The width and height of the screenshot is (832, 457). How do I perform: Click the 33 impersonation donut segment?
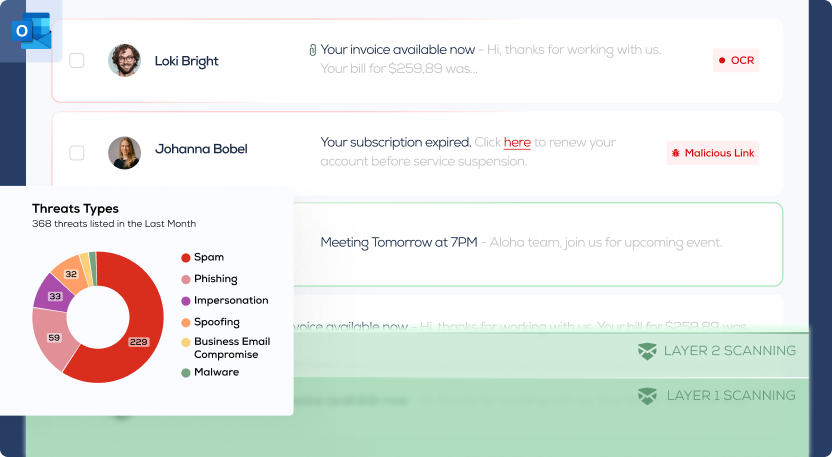55,296
